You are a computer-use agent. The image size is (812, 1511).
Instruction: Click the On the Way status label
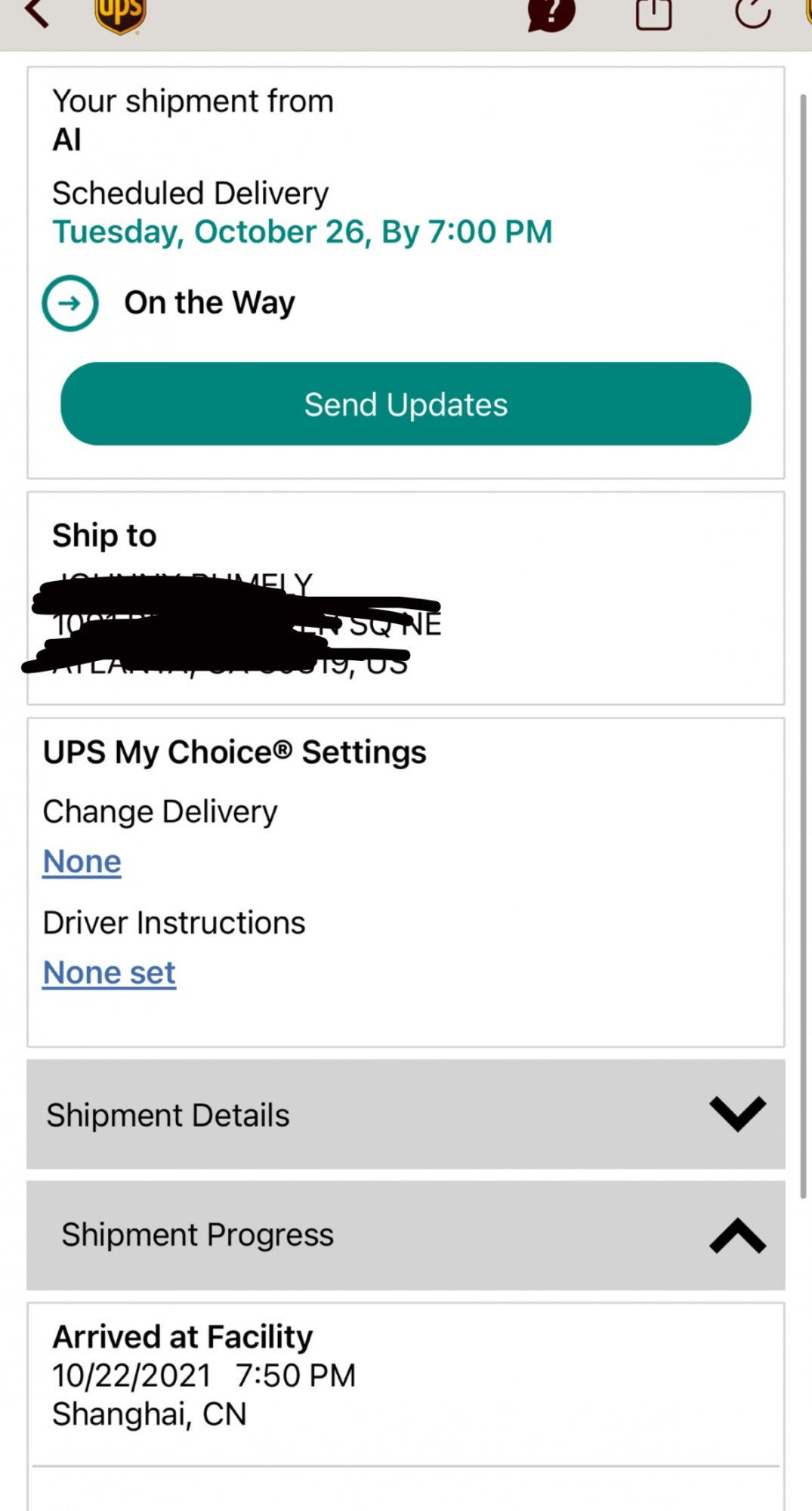[209, 303]
